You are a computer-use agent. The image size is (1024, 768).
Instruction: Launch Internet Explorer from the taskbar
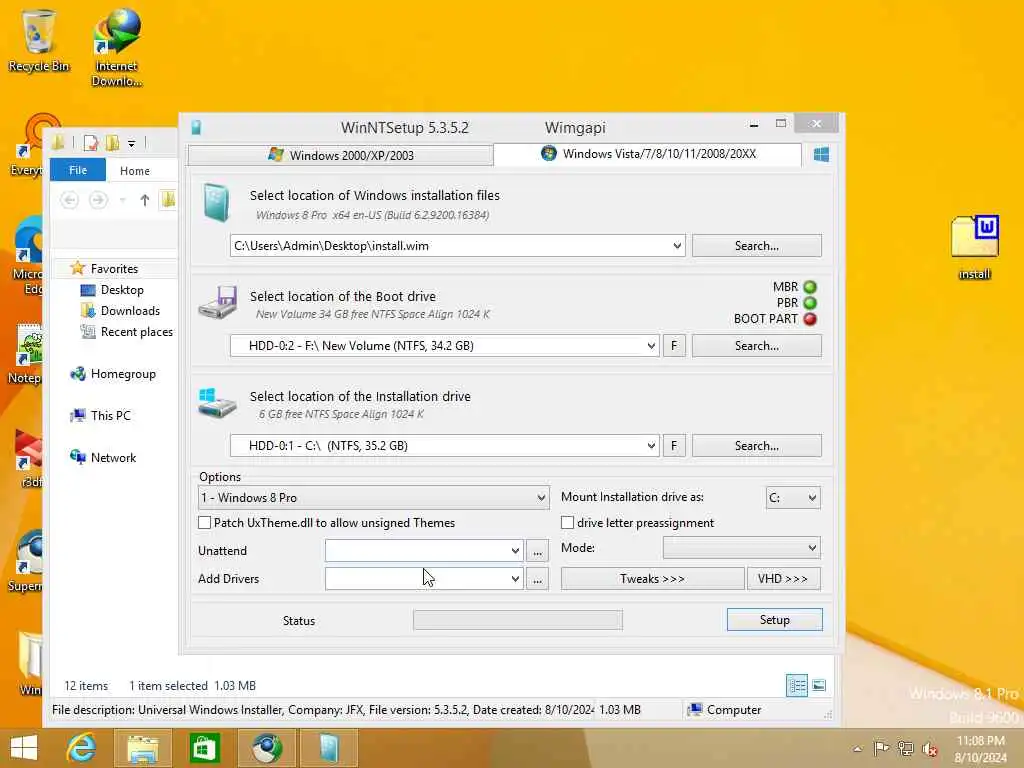pos(82,748)
